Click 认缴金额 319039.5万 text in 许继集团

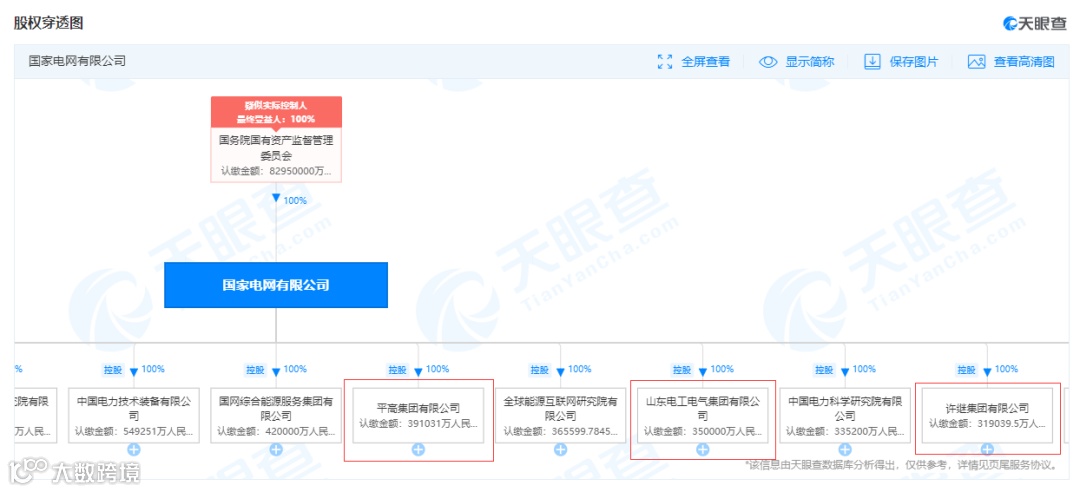pos(987,424)
